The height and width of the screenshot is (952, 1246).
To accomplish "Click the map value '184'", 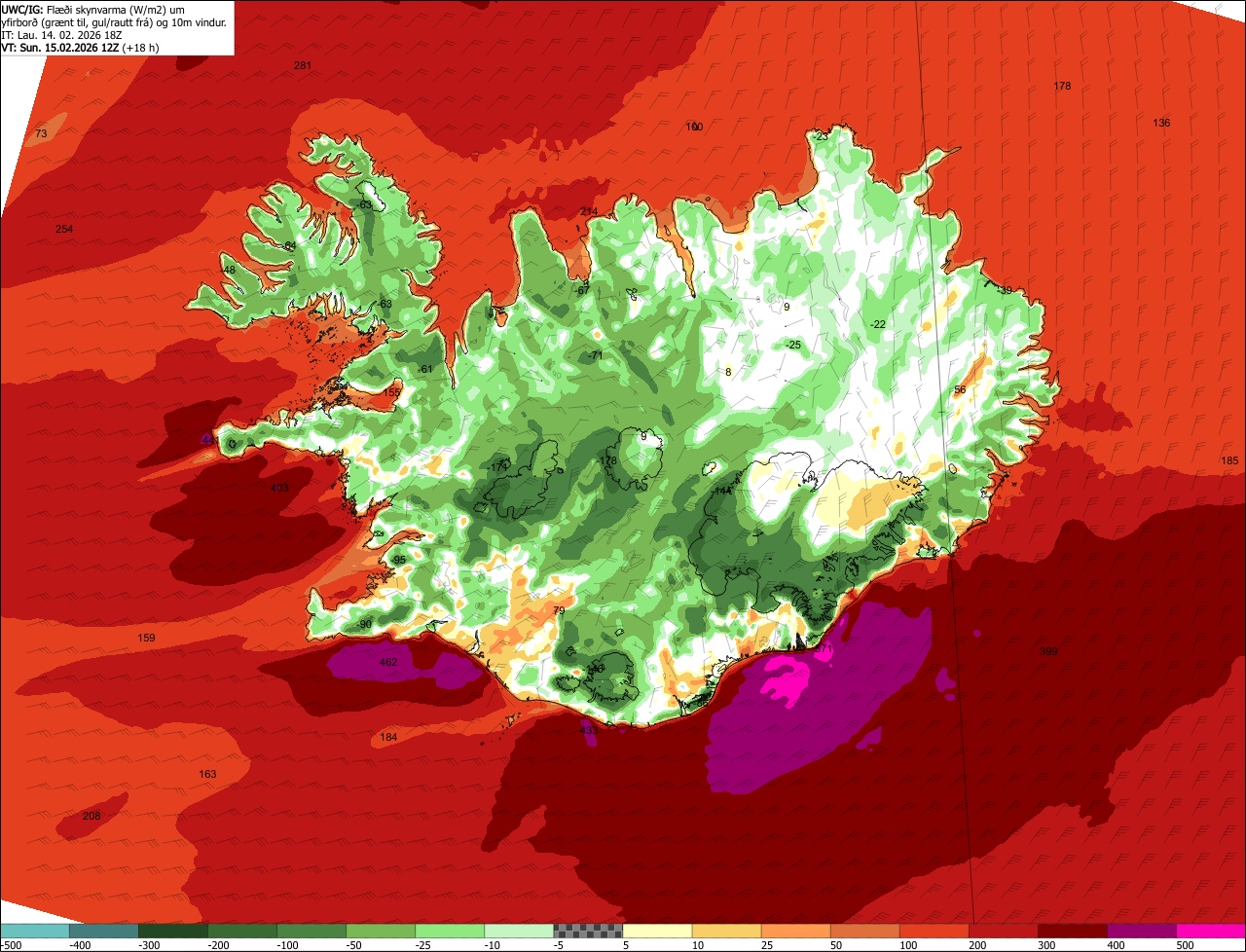I will pyautogui.click(x=388, y=737).
